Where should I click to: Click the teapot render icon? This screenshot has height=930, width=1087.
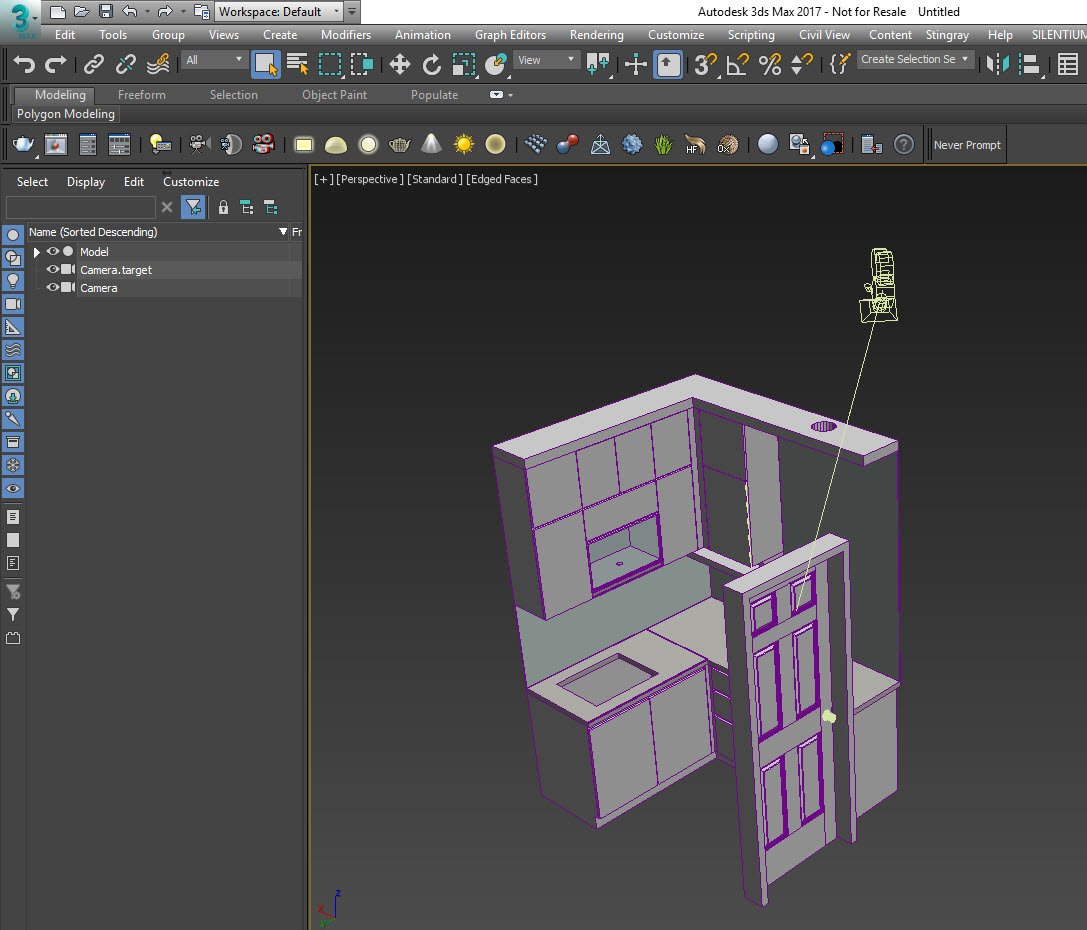(x=23, y=145)
